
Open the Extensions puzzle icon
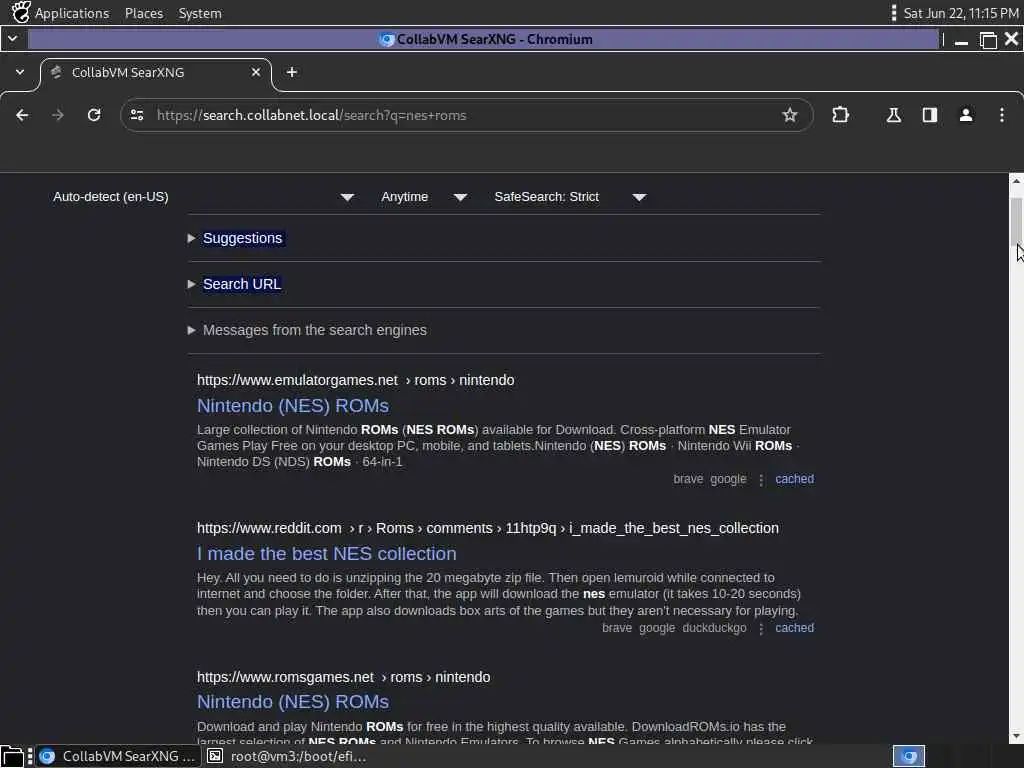pyautogui.click(x=840, y=116)
